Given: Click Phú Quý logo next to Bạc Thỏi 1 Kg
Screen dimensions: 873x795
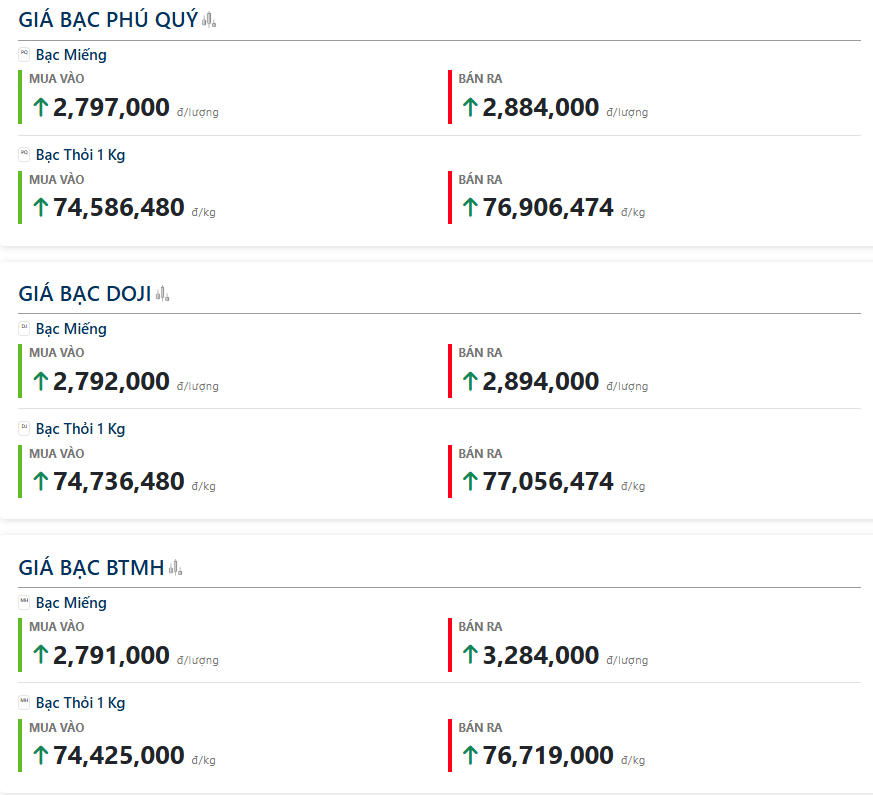Looking at the screenshot, I should point(24,154).
